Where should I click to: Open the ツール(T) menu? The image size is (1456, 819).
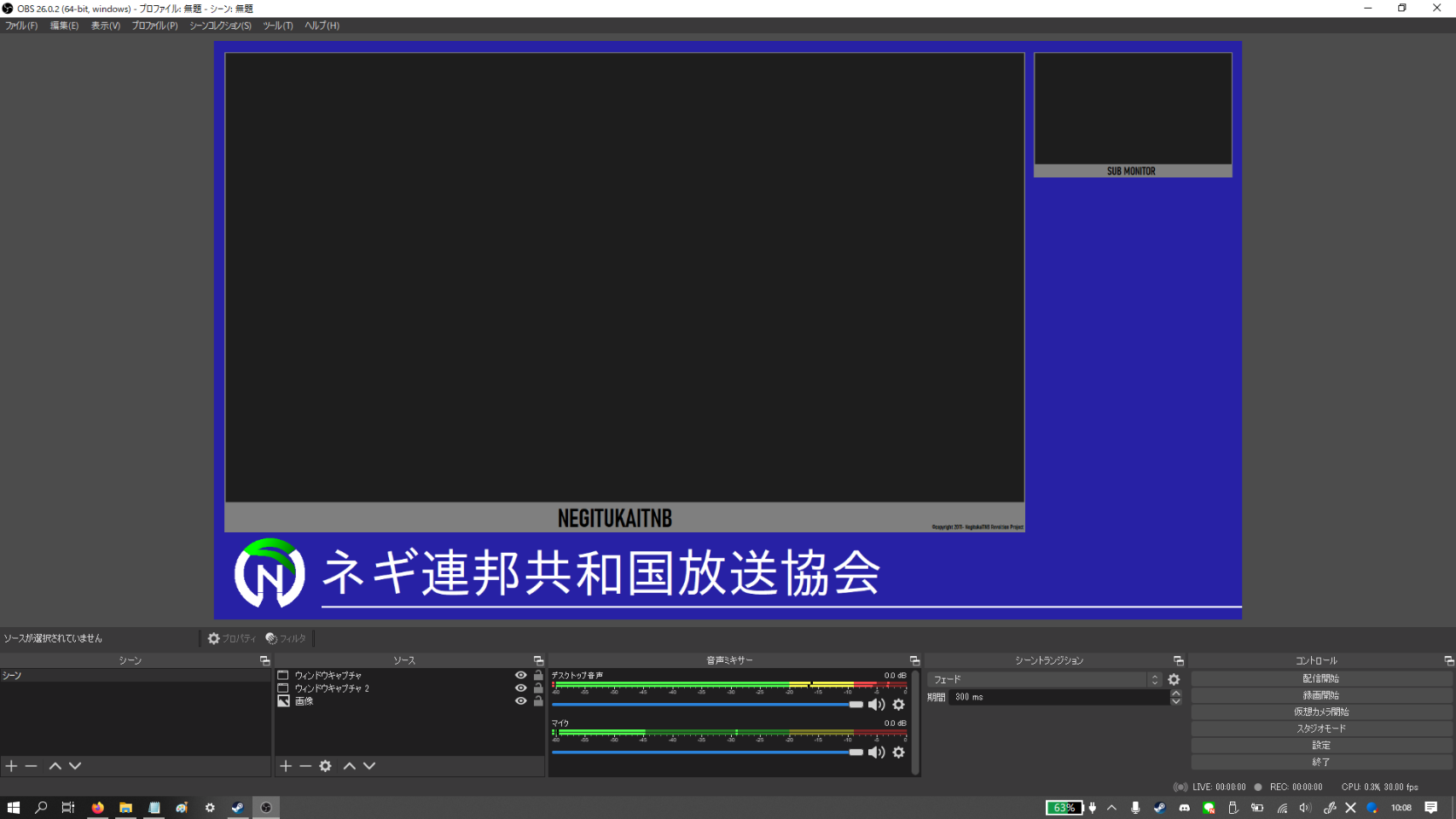pos(277,26)
